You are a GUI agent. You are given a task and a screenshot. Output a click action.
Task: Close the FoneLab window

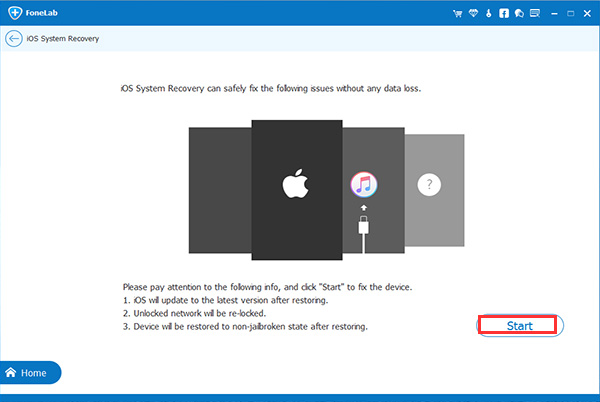(x=587, y=14)
